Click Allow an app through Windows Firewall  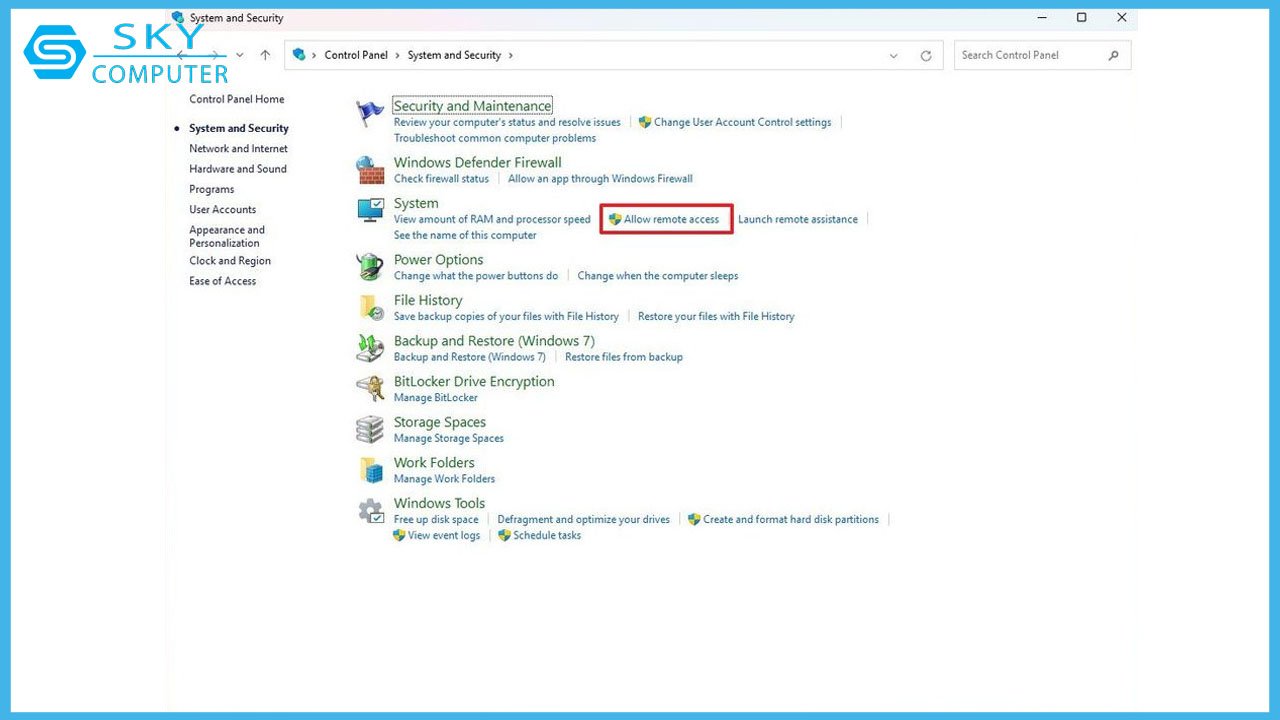600,179
